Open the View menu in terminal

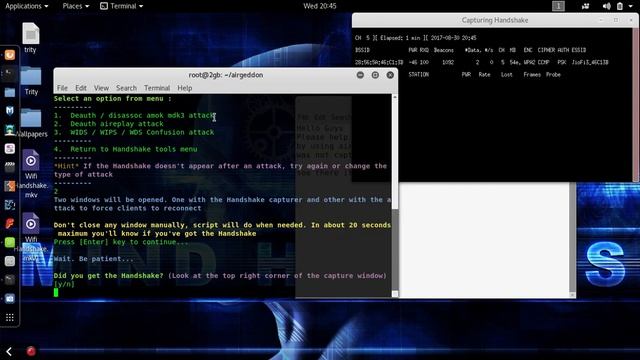(x=101, y=88)
